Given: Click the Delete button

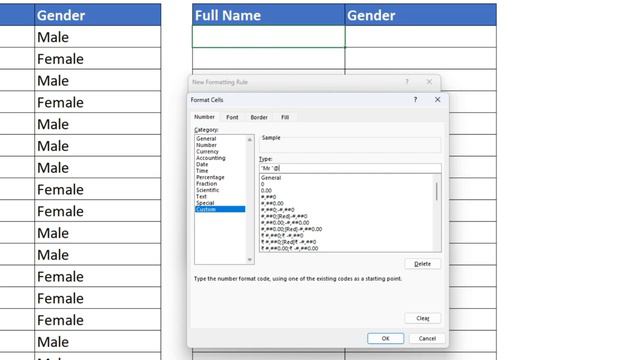Looking at the screenshot, I should click(x=422, y=264).
